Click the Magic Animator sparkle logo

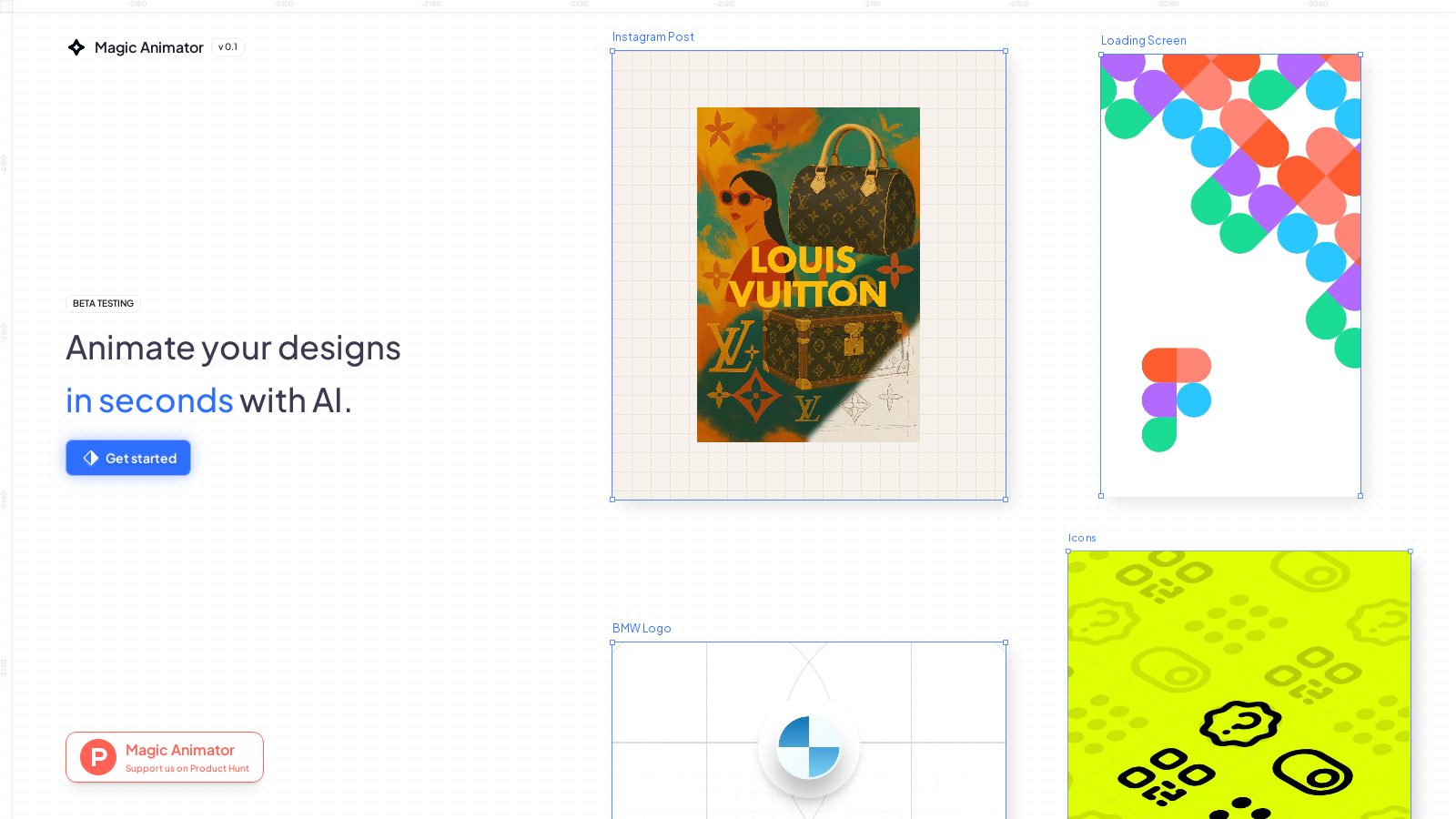click(76, 47)
